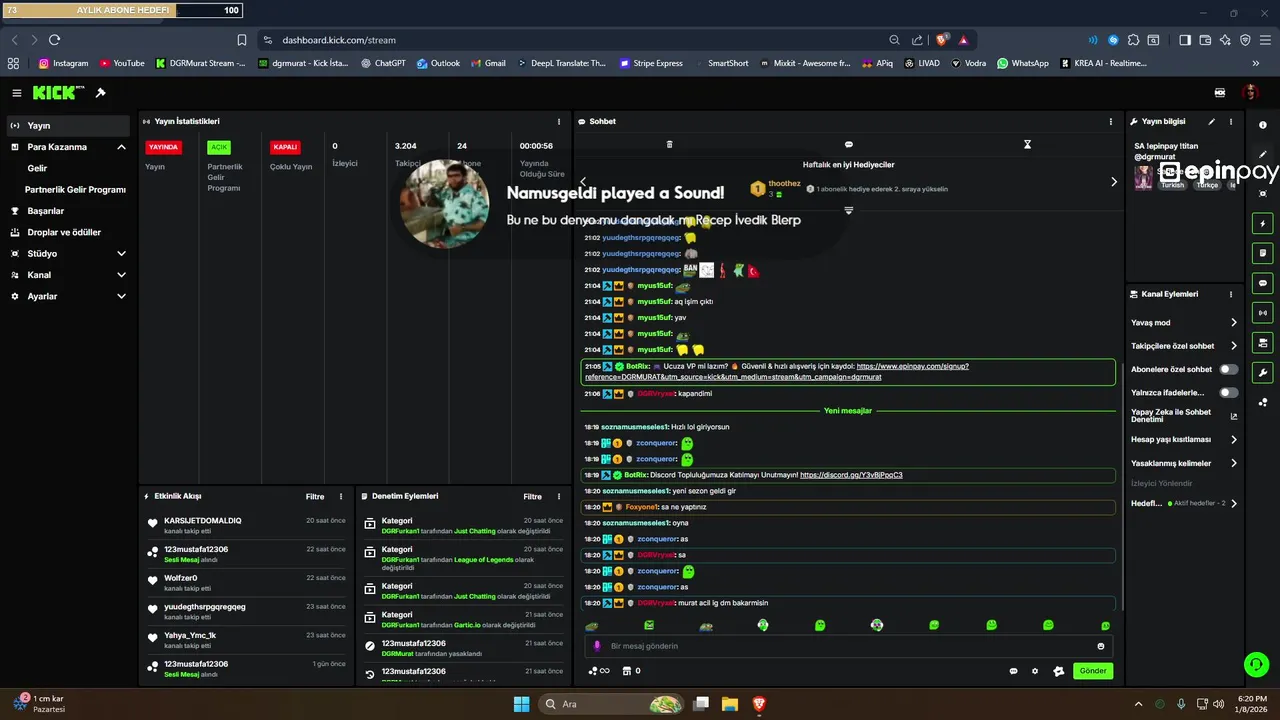
Task: Click KARSIJETDOMALDIQ in the activity feed
Action: pos(203,521)
